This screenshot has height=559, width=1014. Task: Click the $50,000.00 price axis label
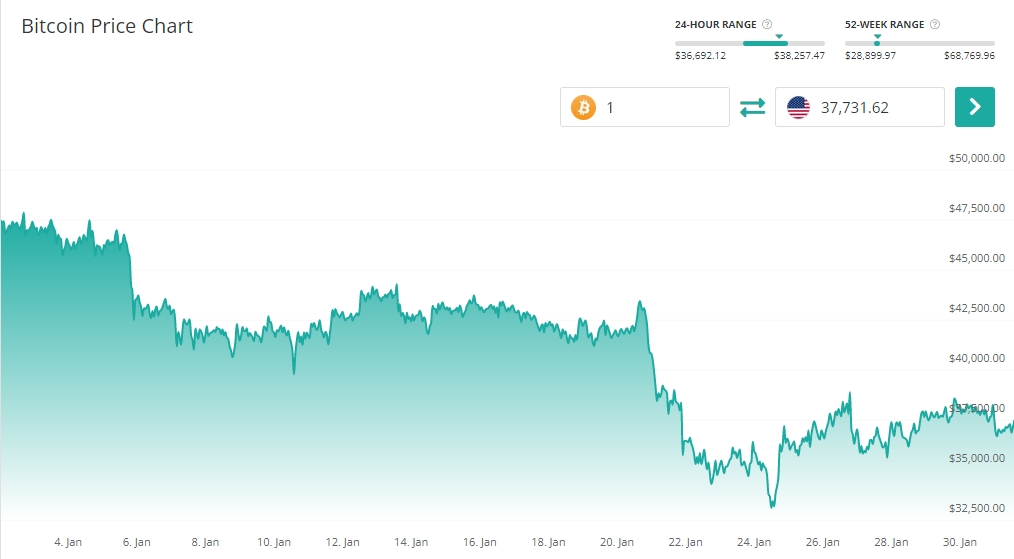975,158
